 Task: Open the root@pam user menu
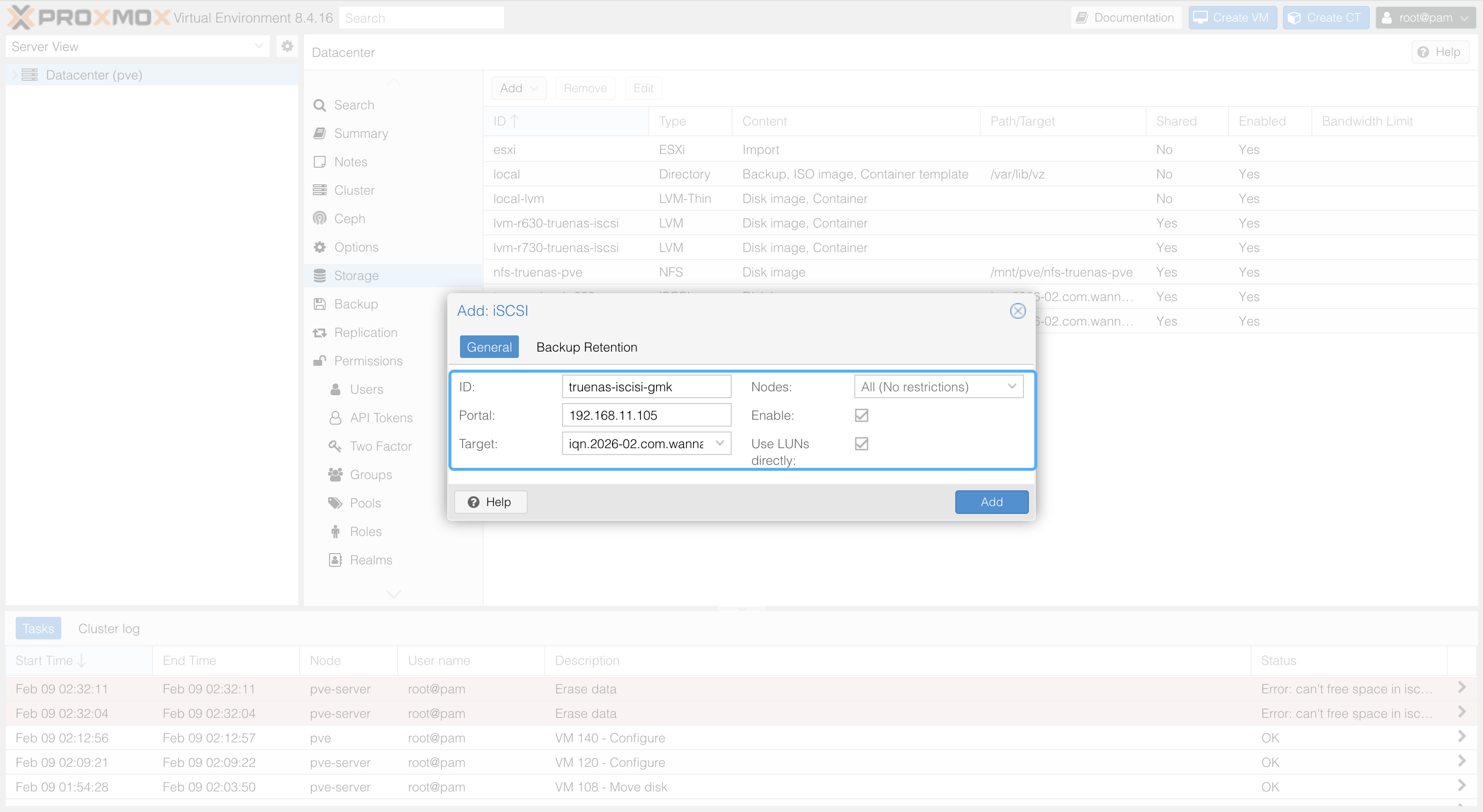click(x=1425, y=18)
